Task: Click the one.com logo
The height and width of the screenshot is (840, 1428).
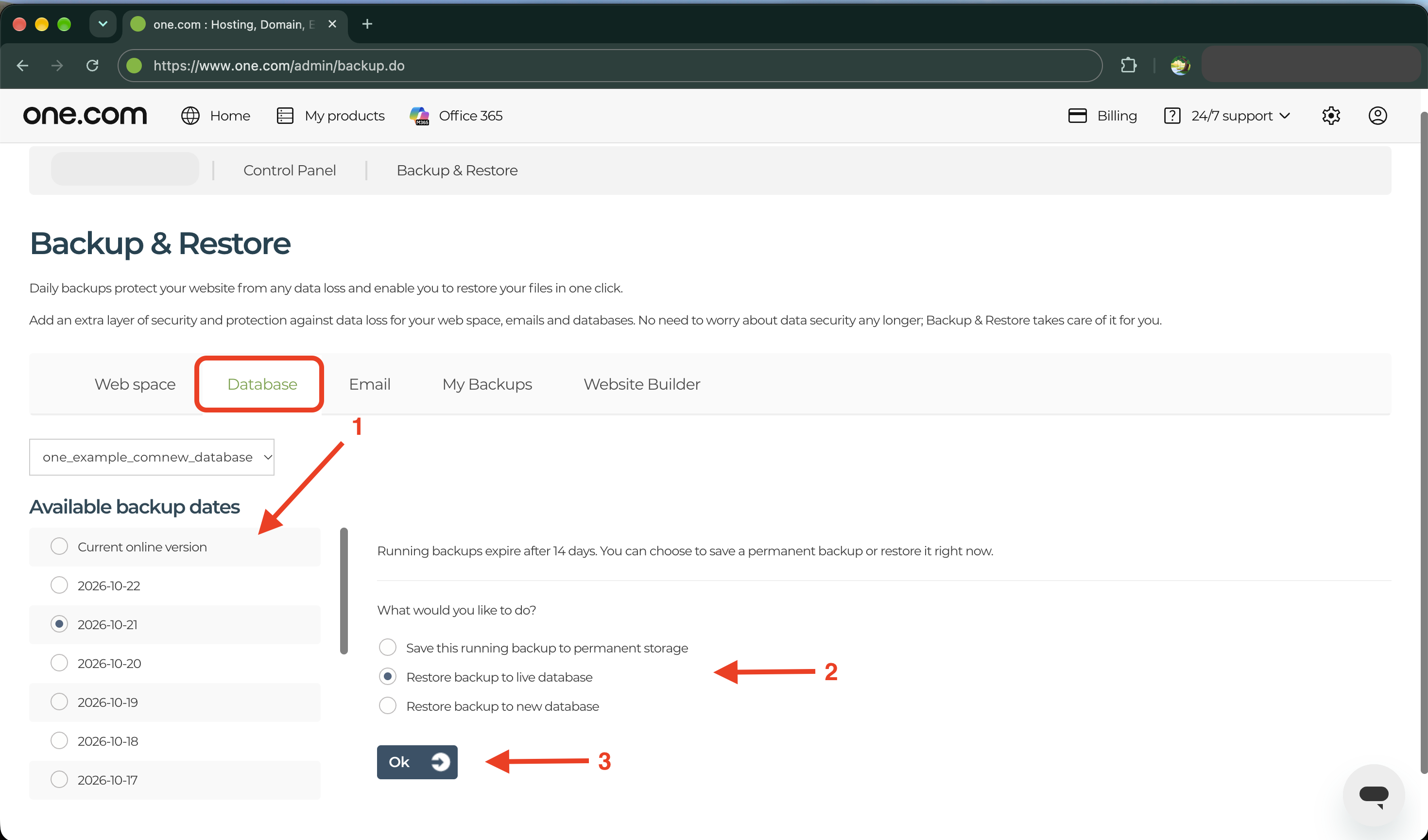Action: [85, 116]
